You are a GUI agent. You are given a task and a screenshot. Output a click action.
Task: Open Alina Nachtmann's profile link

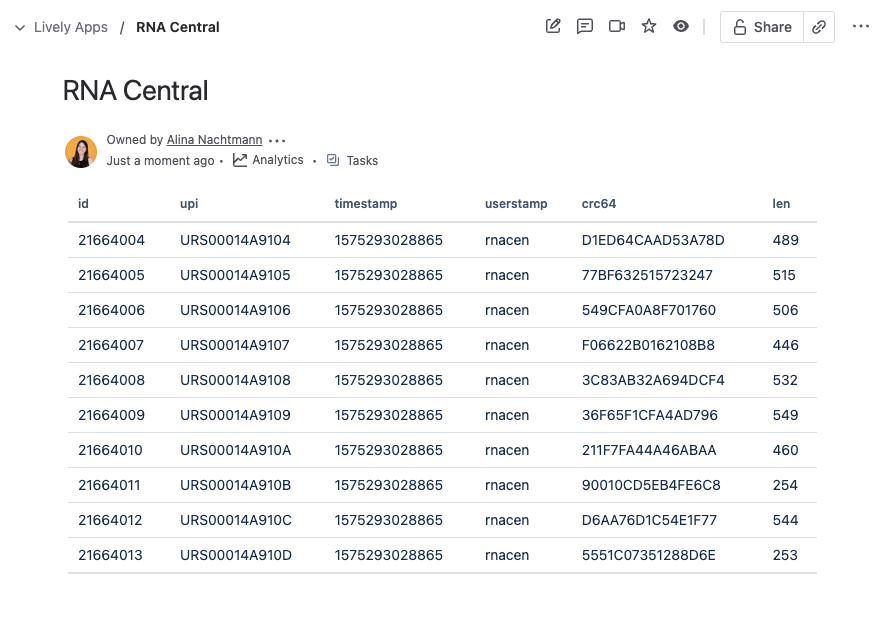(x=214, y=140)
